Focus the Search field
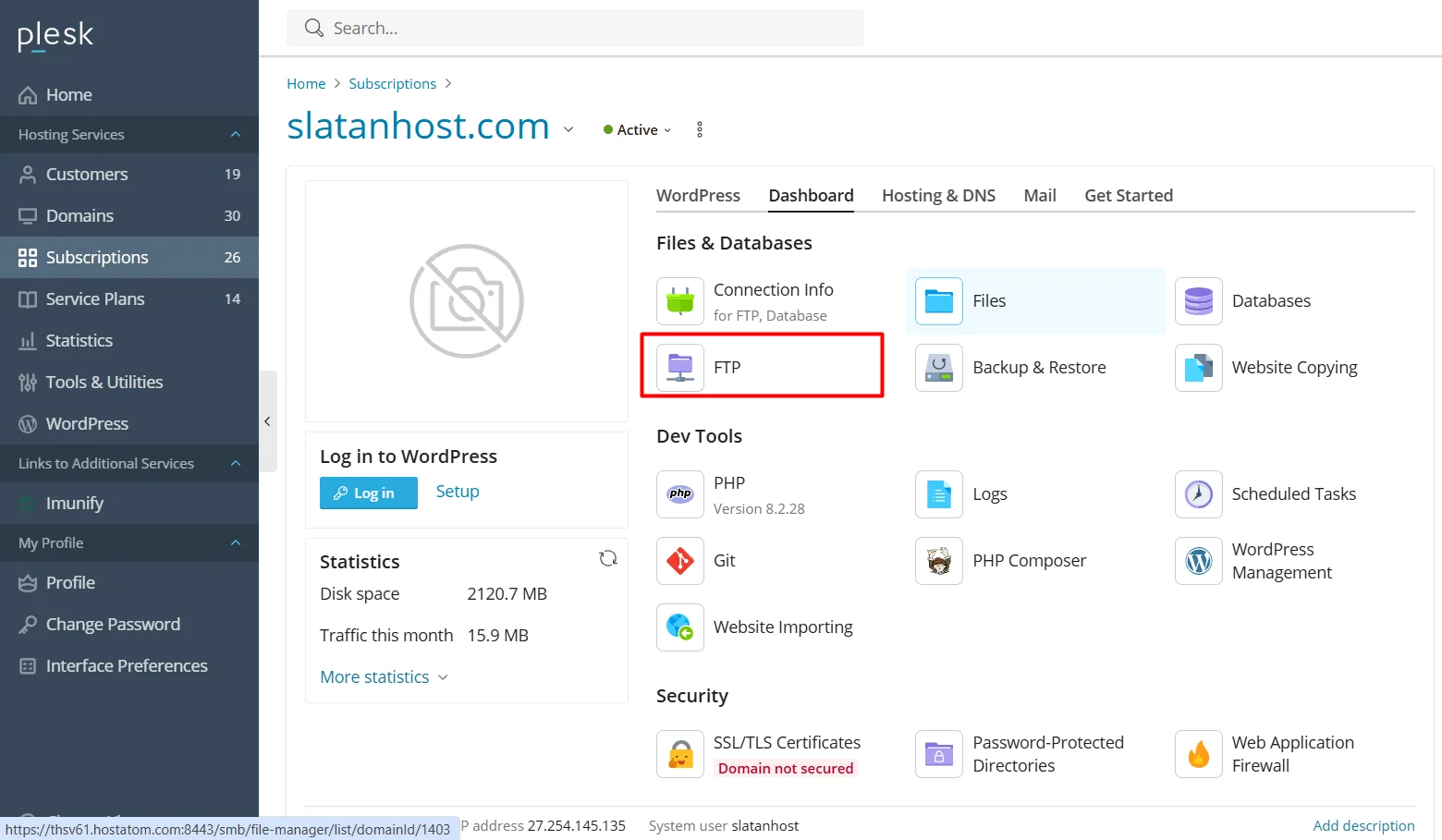Viewport: 1442px width, 840px height. 575,28
